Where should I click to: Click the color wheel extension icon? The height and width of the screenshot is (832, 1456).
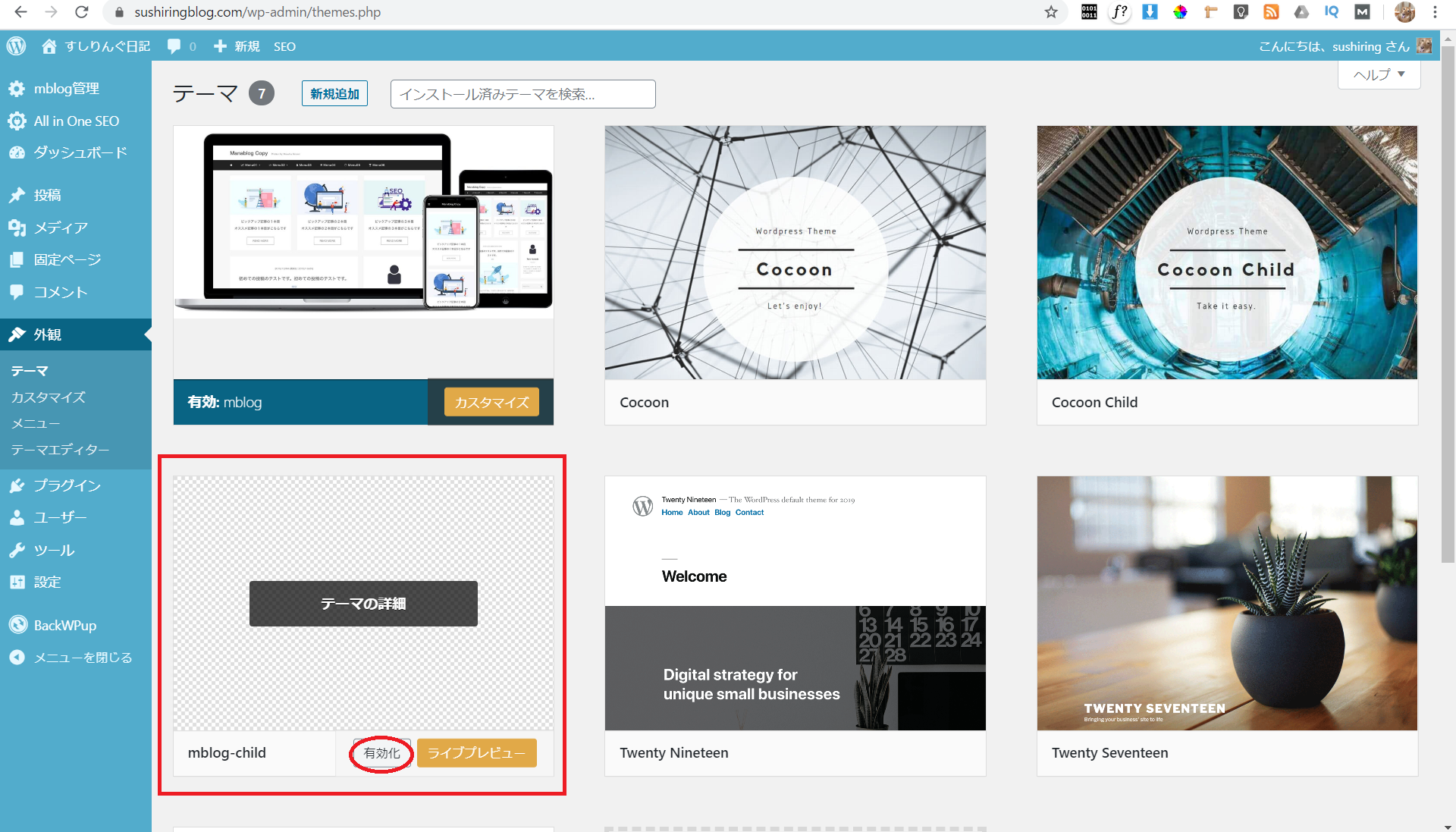coord(1180,12)
